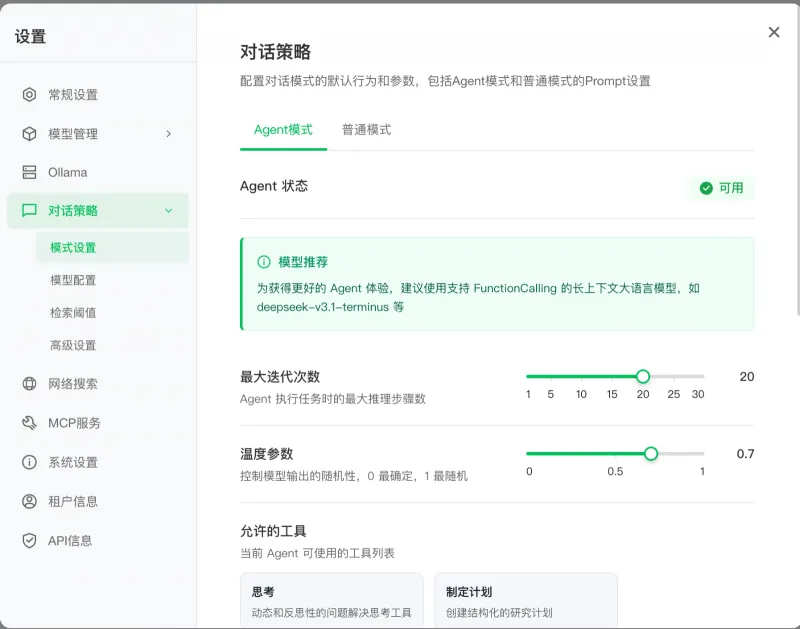Switch to the 普通模式 tab
800x629 pixels.
pyautogui.click(x=364, y=130)
